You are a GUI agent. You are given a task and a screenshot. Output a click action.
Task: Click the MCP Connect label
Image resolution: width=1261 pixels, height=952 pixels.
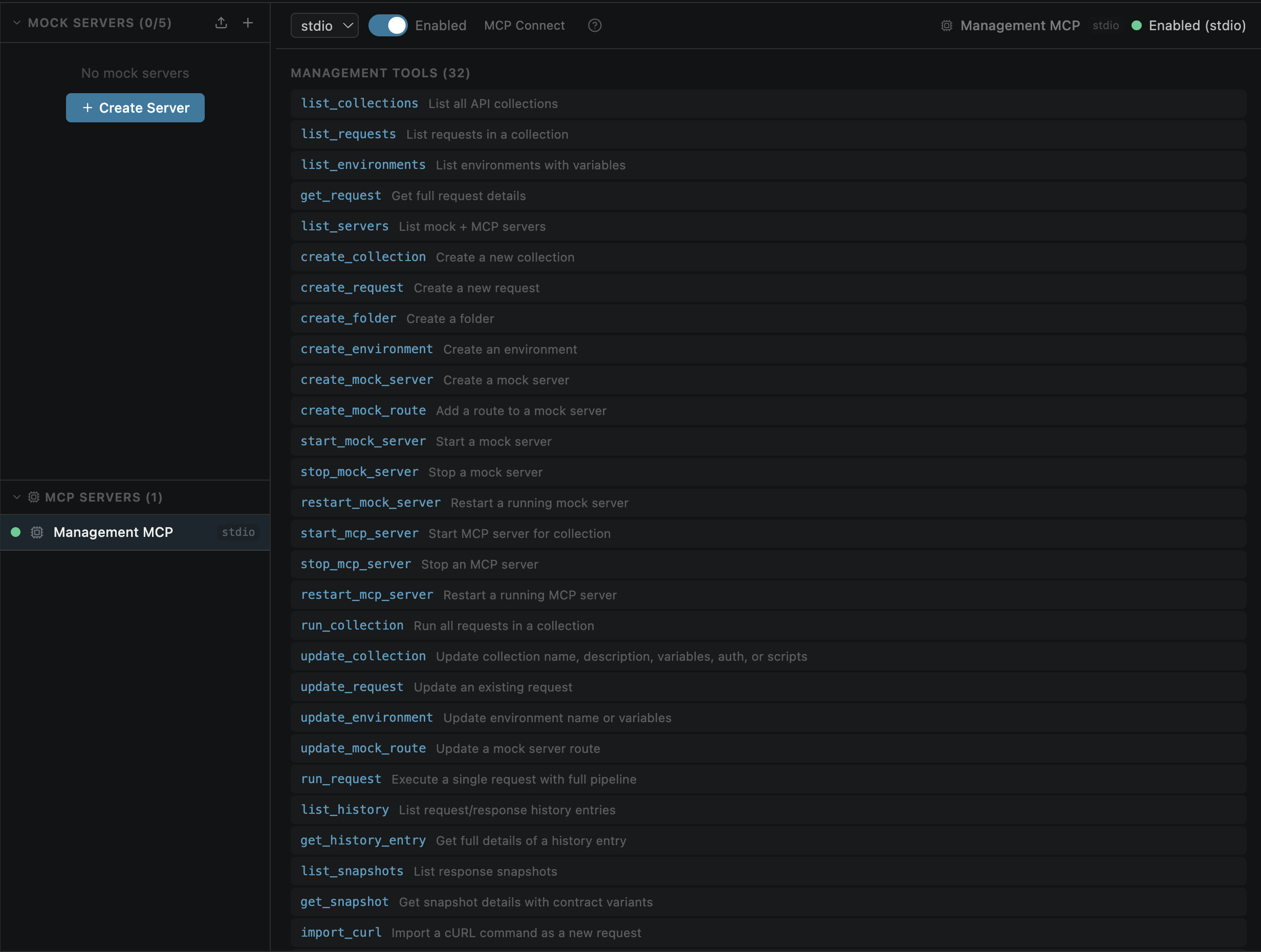525,26
